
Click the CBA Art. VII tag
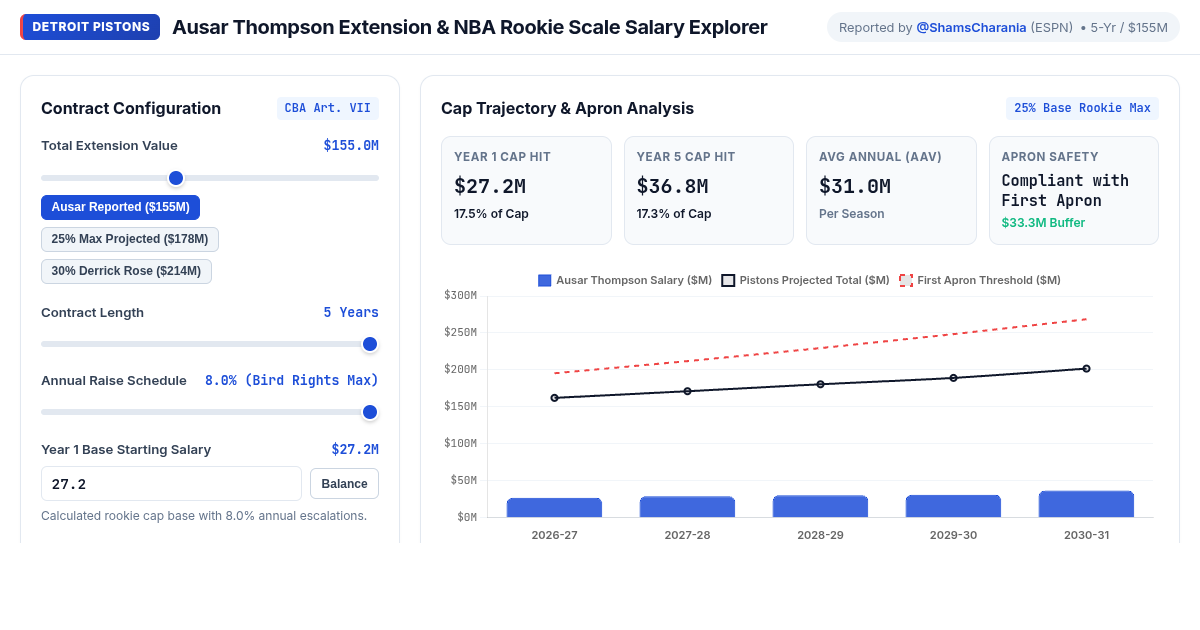coord(328,108)
